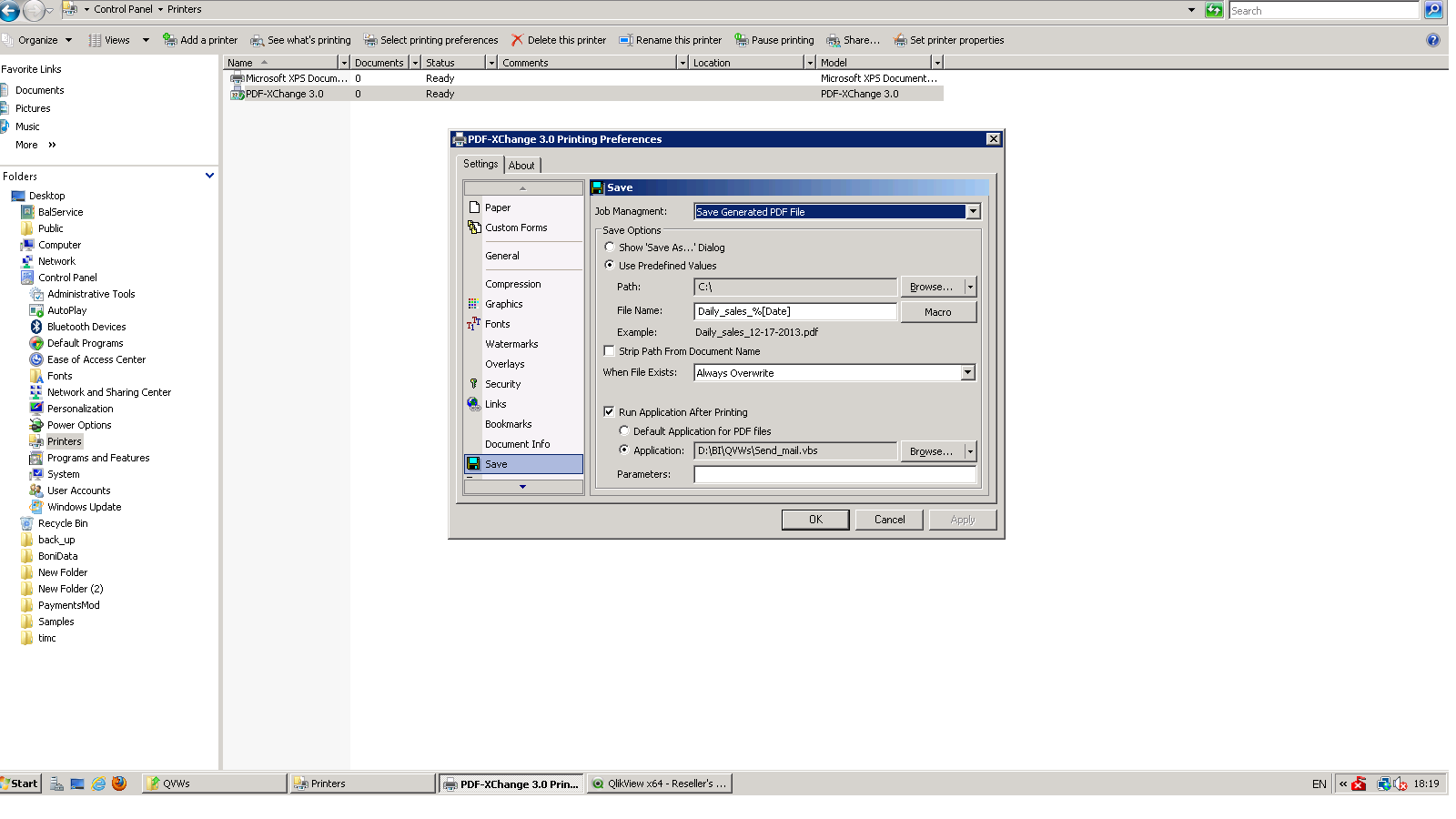Click the Windows Update icon in folder tree
This screenshot has width=1456, height=819.
pos(36,507)
